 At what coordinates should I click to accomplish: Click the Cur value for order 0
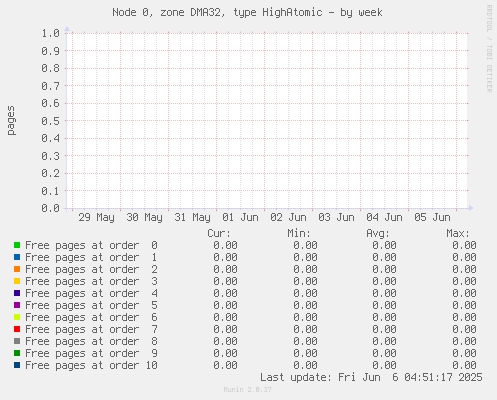225,246
